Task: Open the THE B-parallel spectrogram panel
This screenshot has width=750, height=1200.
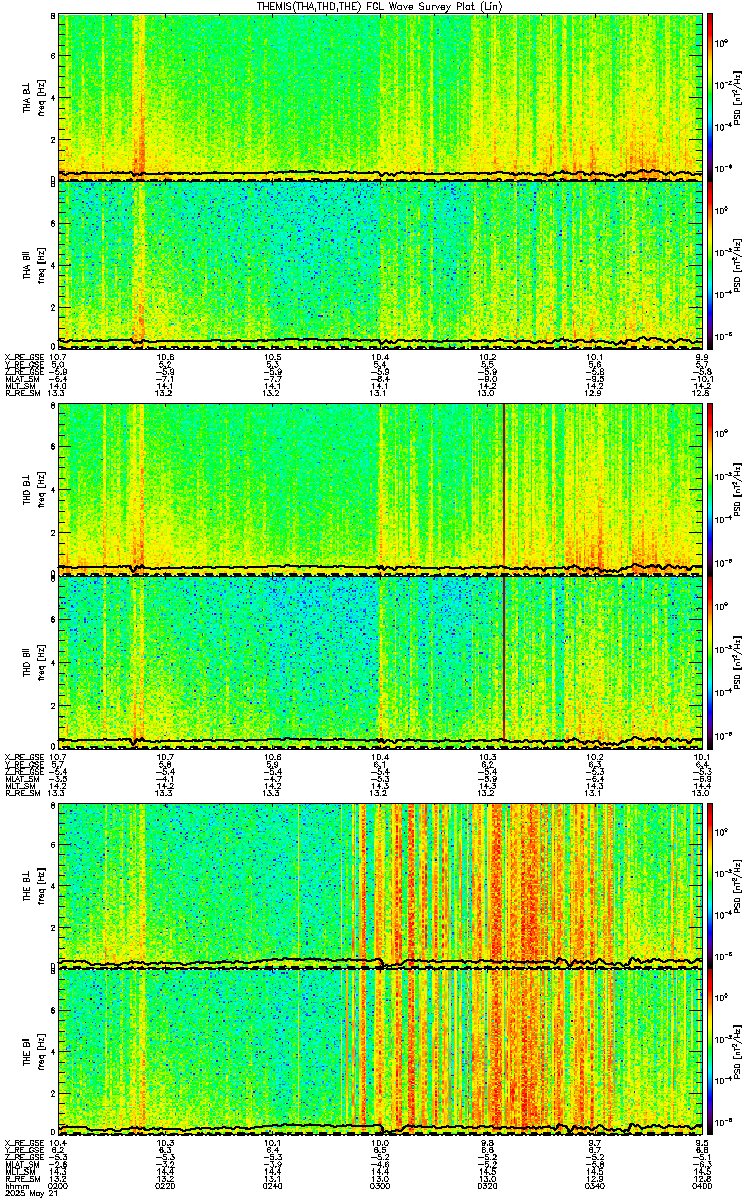Action: tap(381, 1051)
